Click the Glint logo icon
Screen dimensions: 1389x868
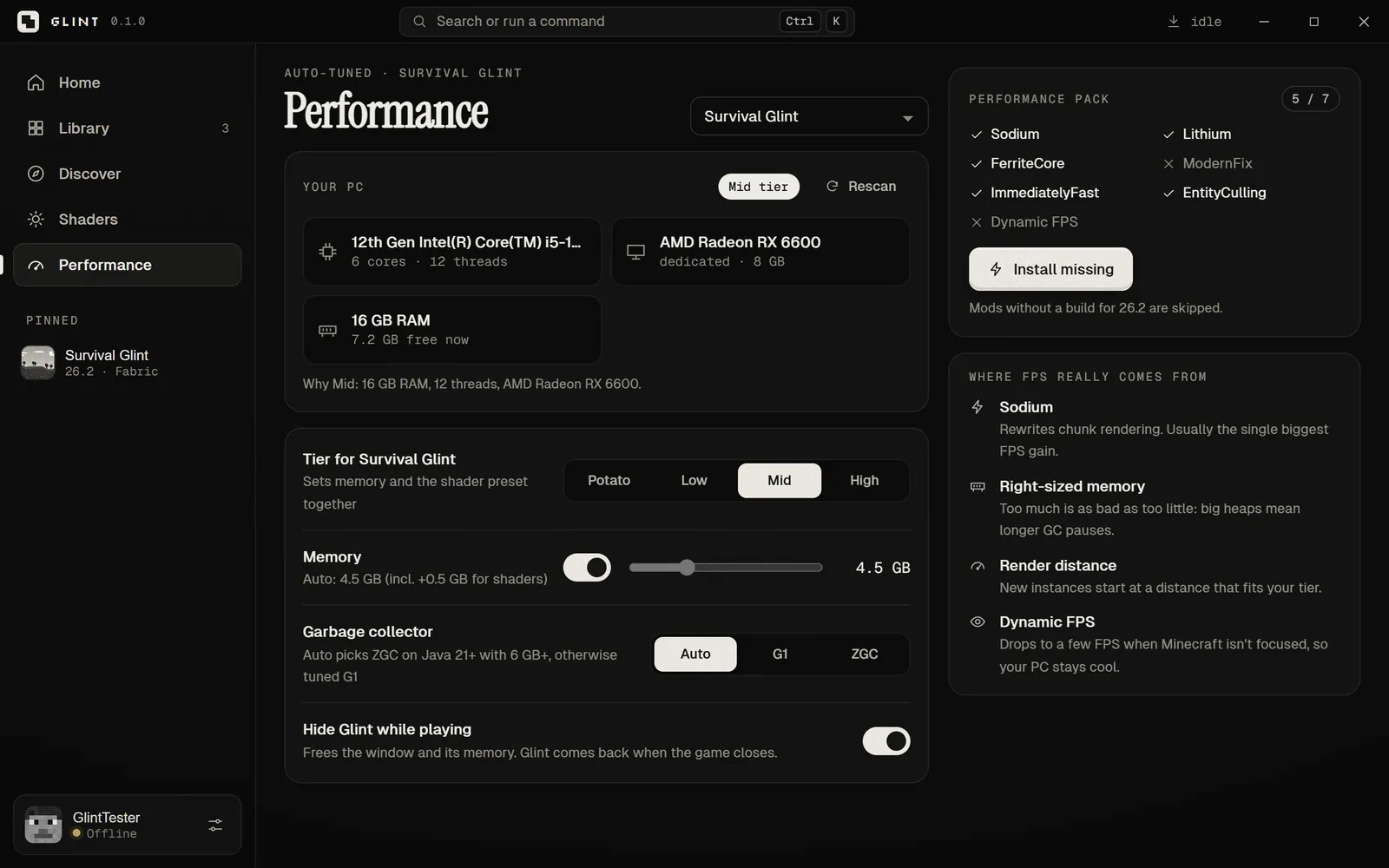click(x=28, y=22)
